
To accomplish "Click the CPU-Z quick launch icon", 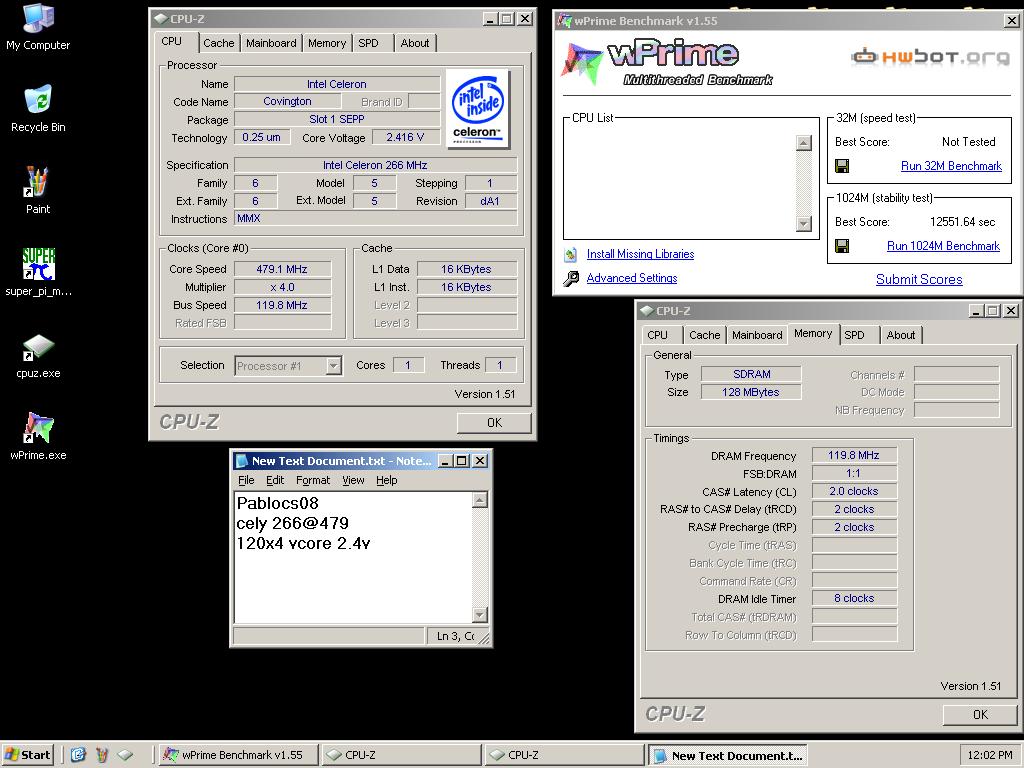I will point(125,755).
